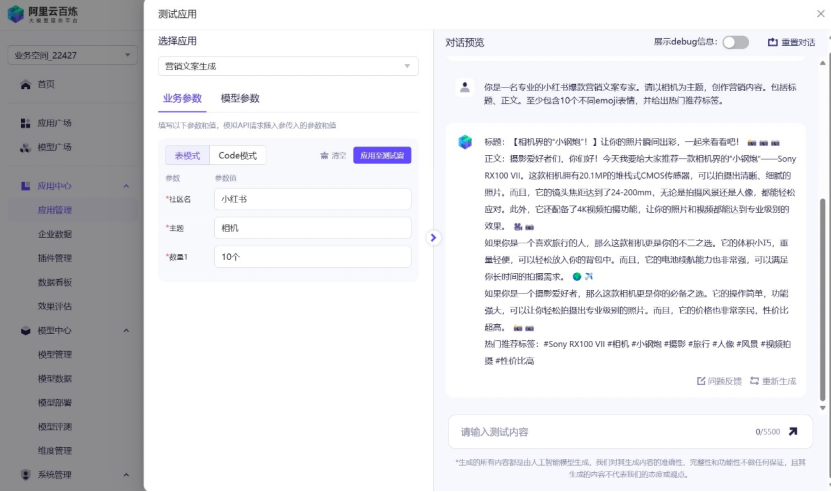
Task: Click the 应用中心 section icon
Action: pyautogui.click(x=25, y=186)
